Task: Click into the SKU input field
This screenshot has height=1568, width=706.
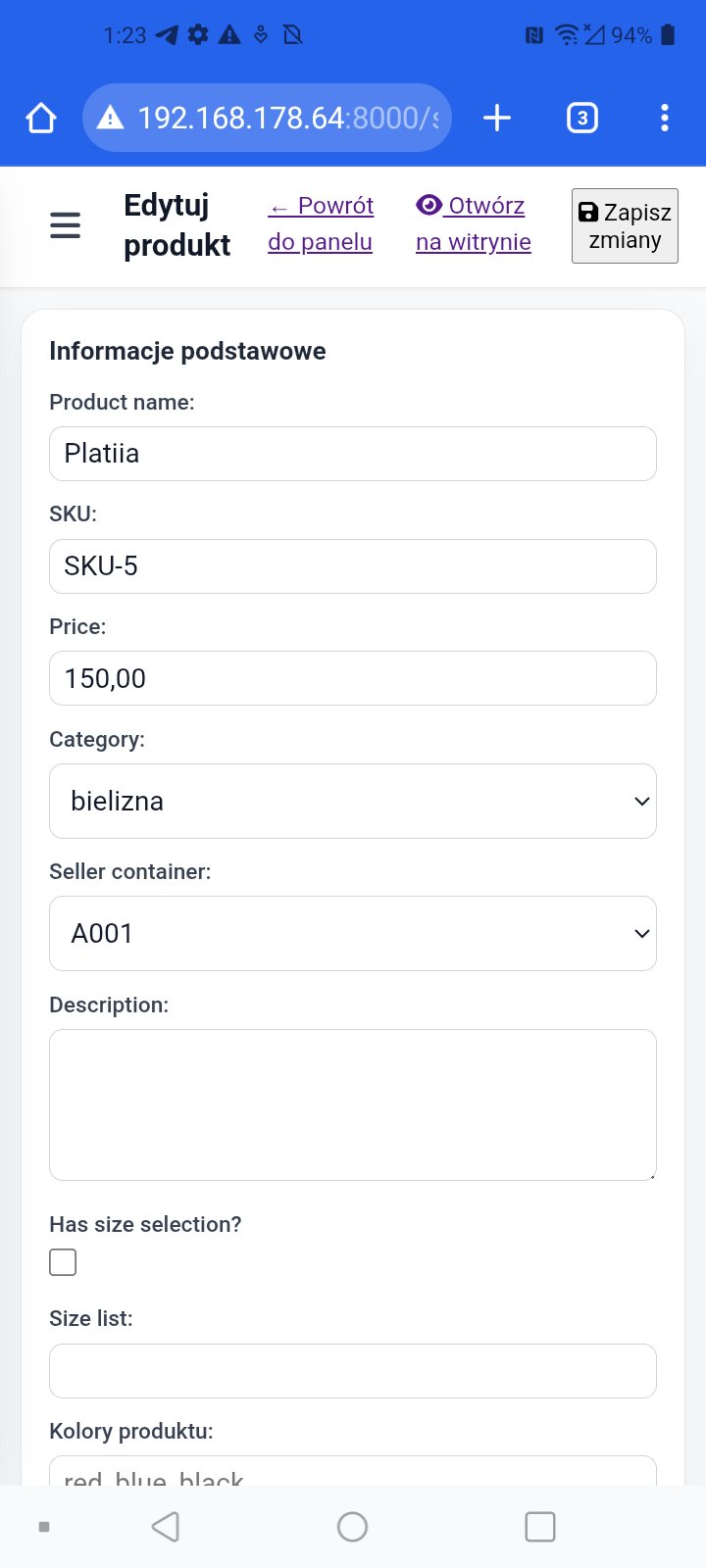Action: click(x=352, y=566)
